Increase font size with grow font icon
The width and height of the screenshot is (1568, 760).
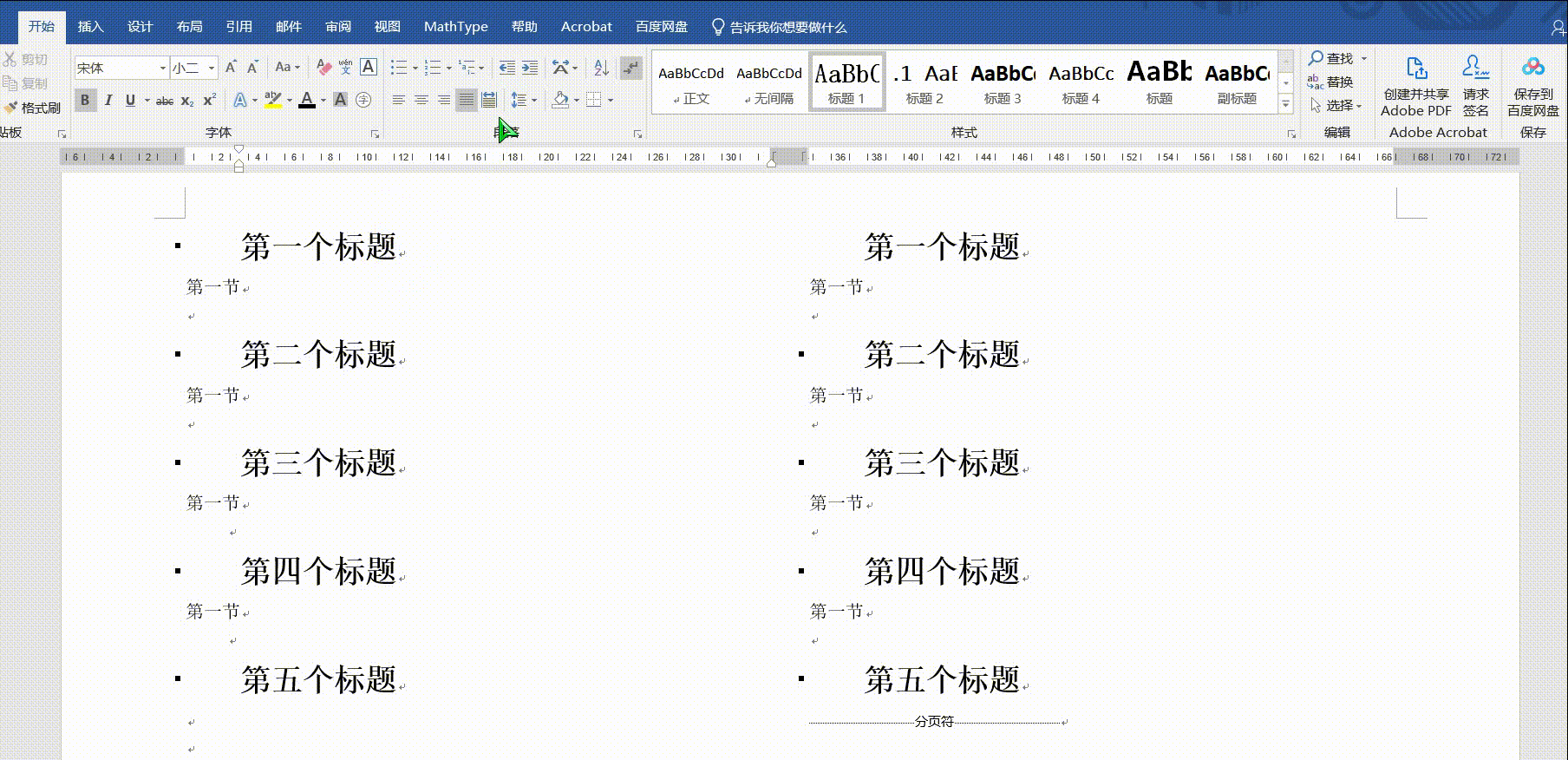click(231, 68)
